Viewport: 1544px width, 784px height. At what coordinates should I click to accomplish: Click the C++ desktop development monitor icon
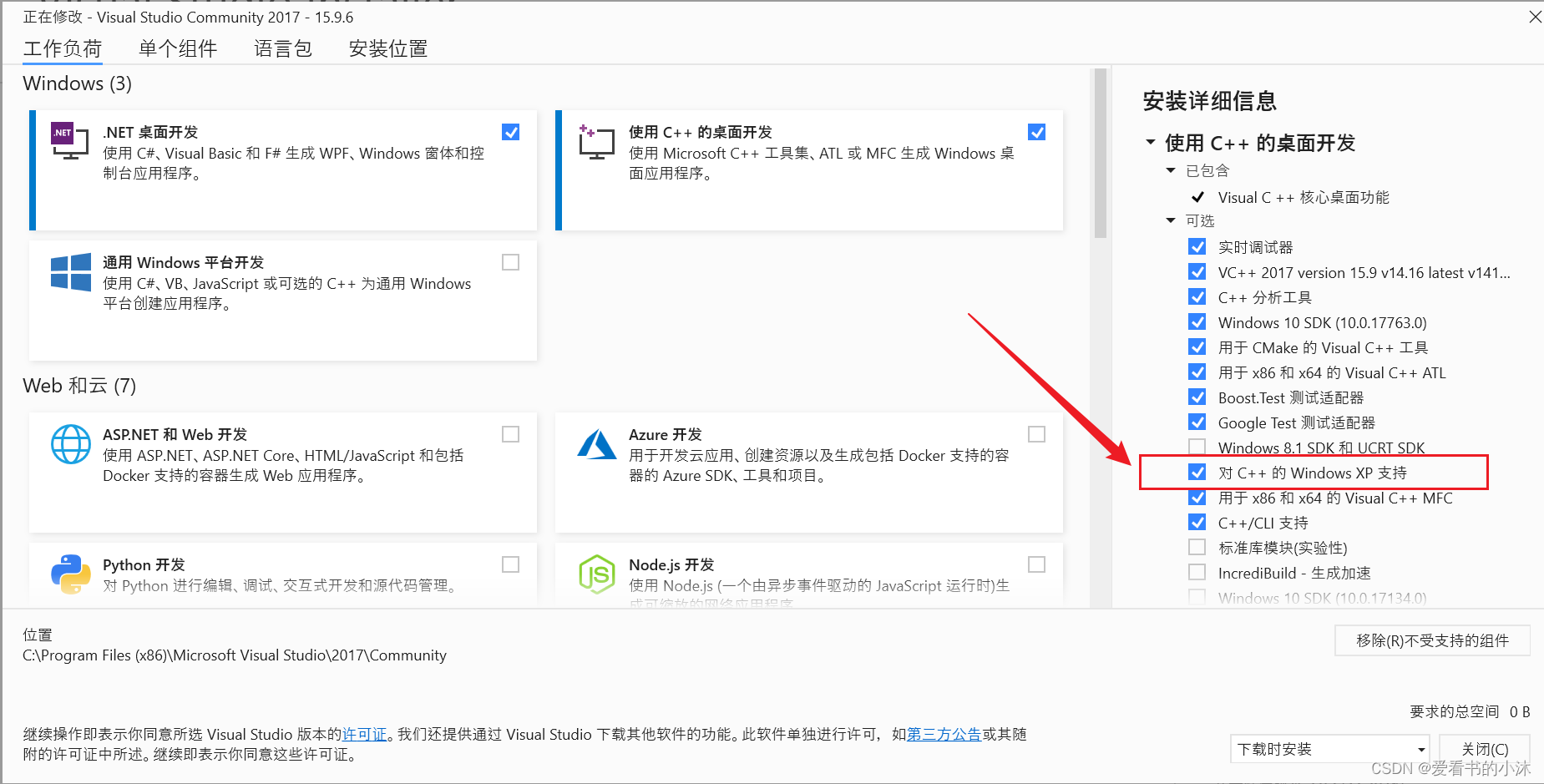tap(596, 142)
